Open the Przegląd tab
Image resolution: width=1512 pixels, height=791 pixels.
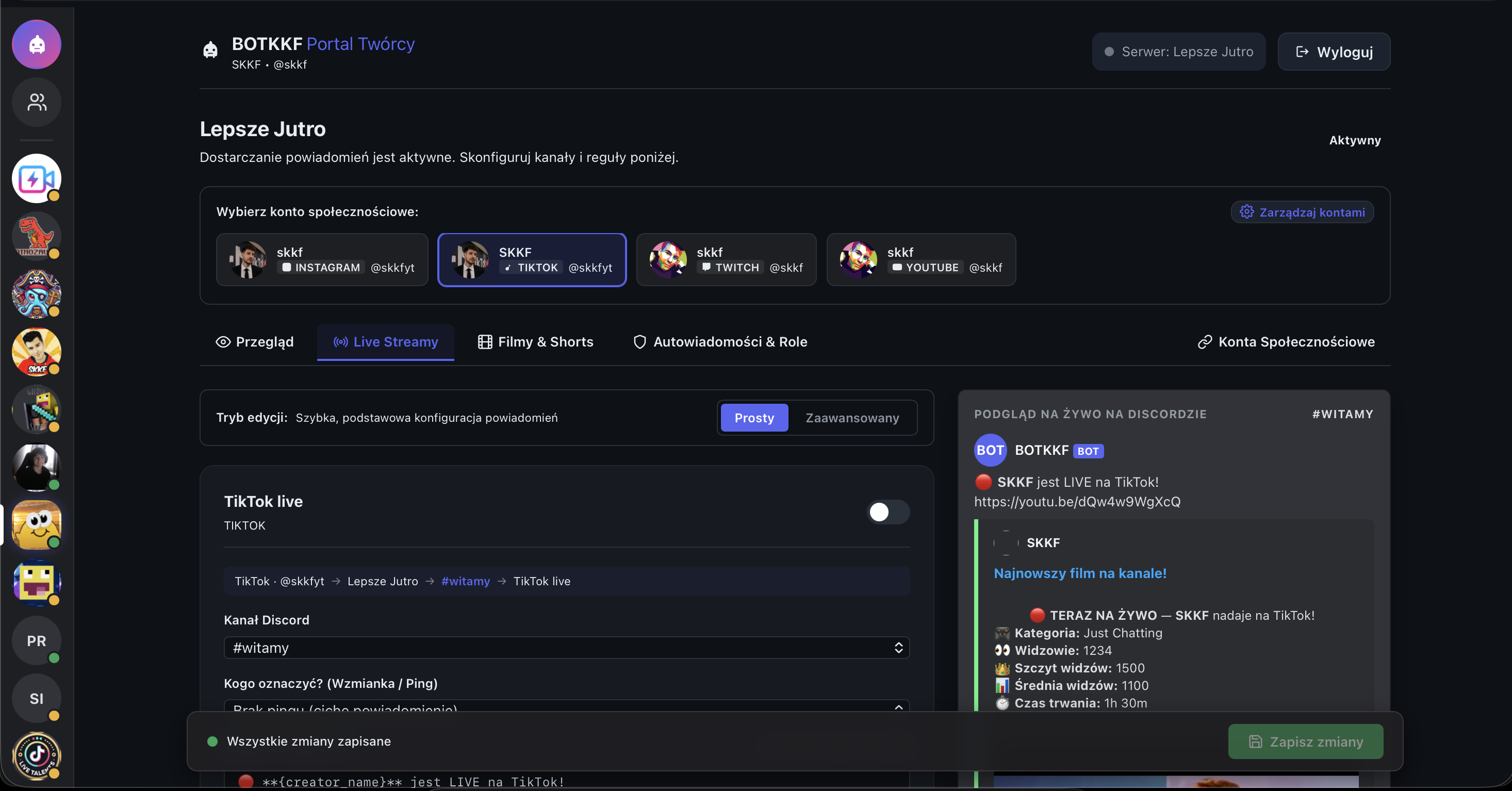coord(255,342)
